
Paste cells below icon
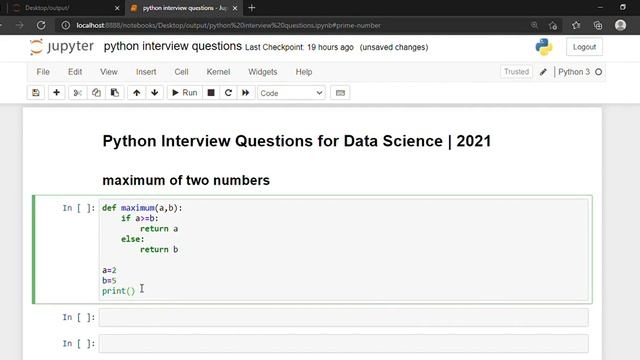pos(115,93)
